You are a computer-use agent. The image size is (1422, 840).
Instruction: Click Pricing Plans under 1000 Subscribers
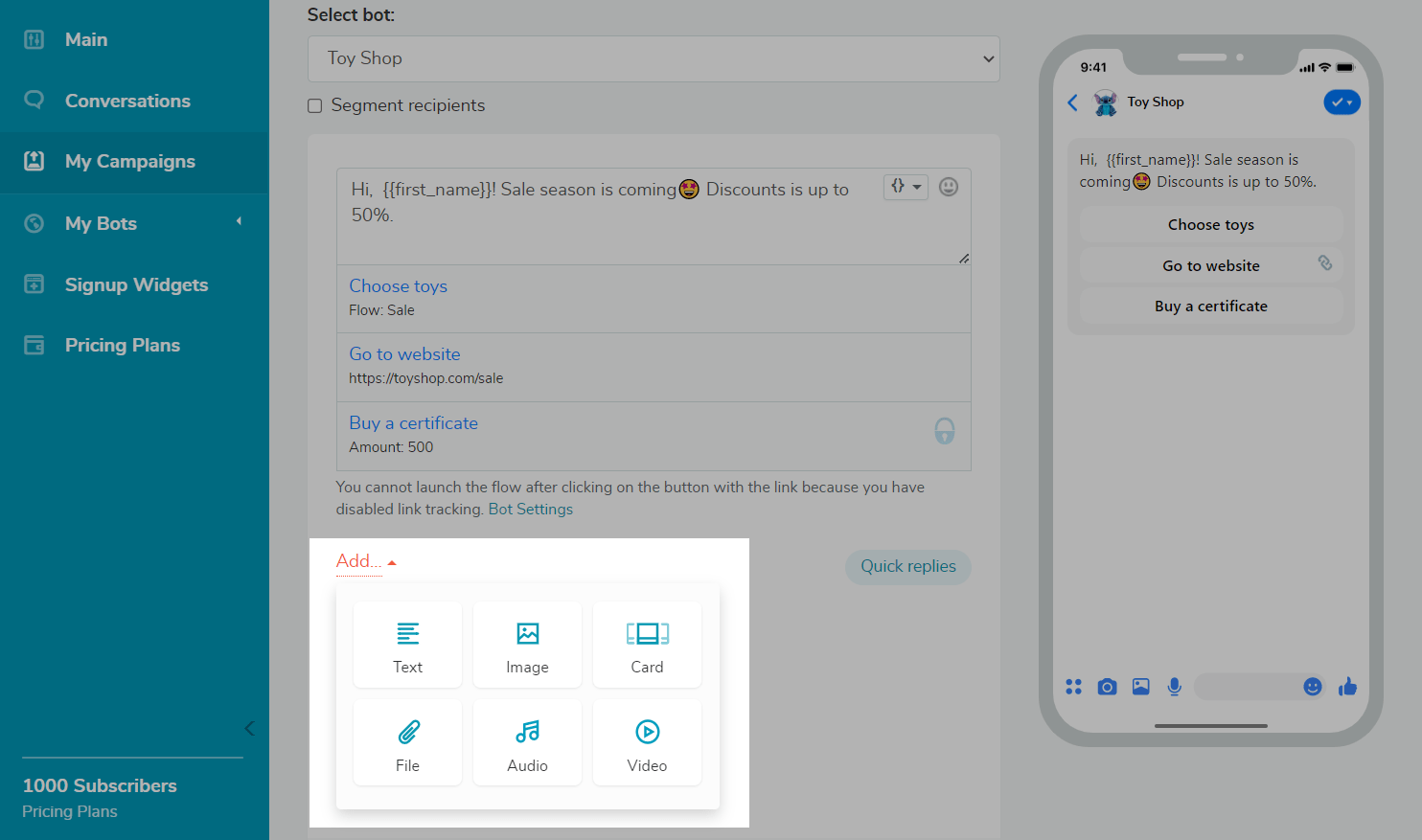point(70,811)
